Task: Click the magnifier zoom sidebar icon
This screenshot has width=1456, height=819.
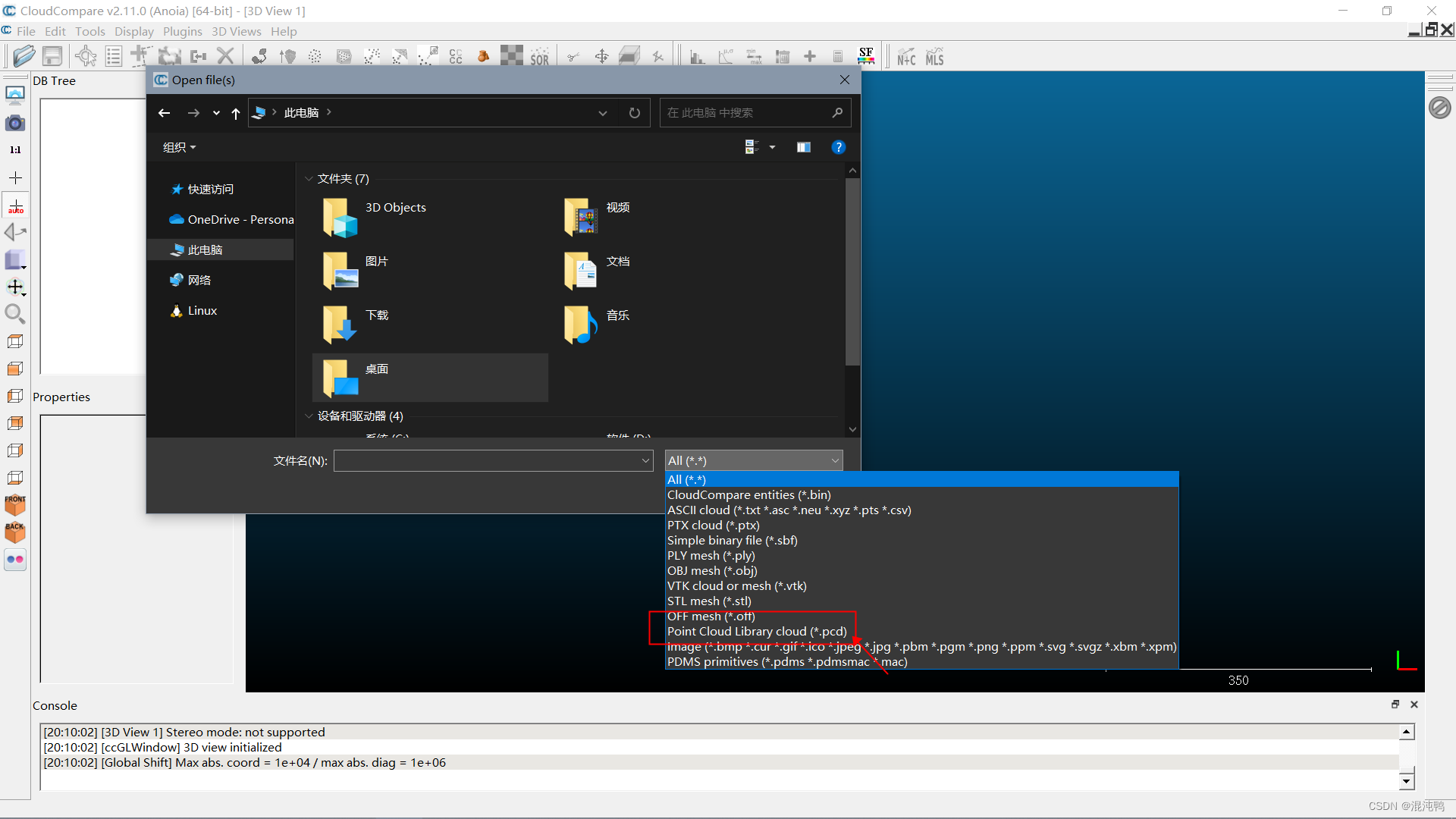Action: click(15, 314)
